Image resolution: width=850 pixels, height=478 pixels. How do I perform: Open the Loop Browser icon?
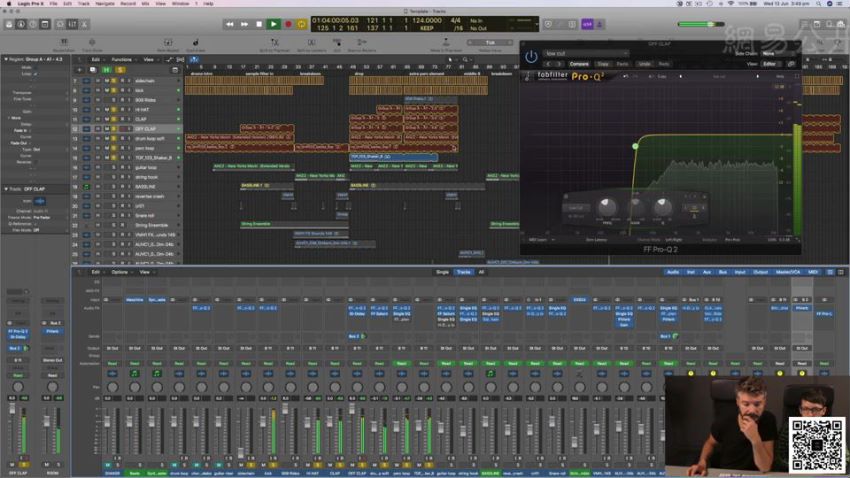pyautogui.click(x=829, y=24)
